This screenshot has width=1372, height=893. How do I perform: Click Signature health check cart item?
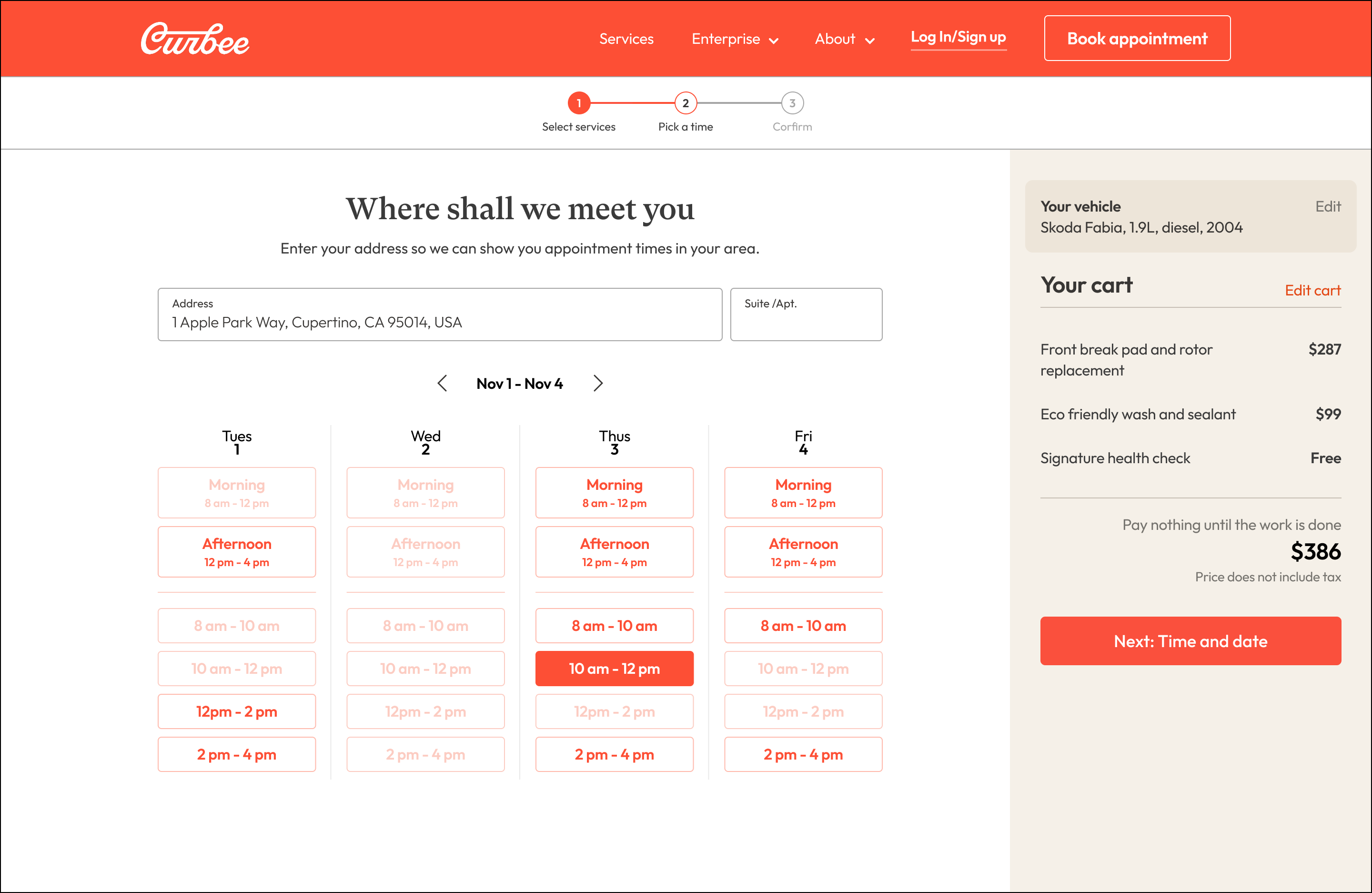[1115, 458]
